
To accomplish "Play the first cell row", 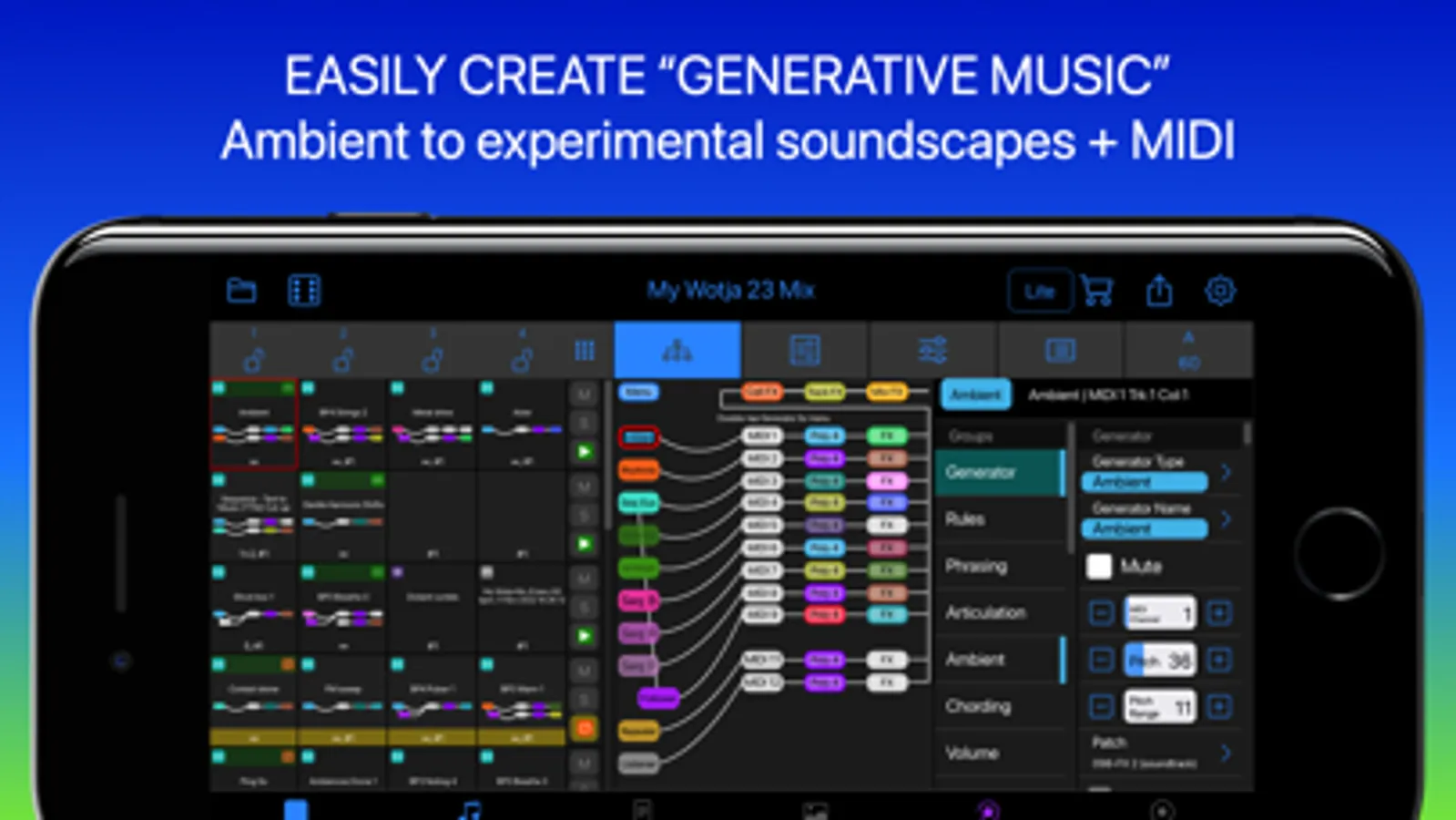I will click(585, 452).
